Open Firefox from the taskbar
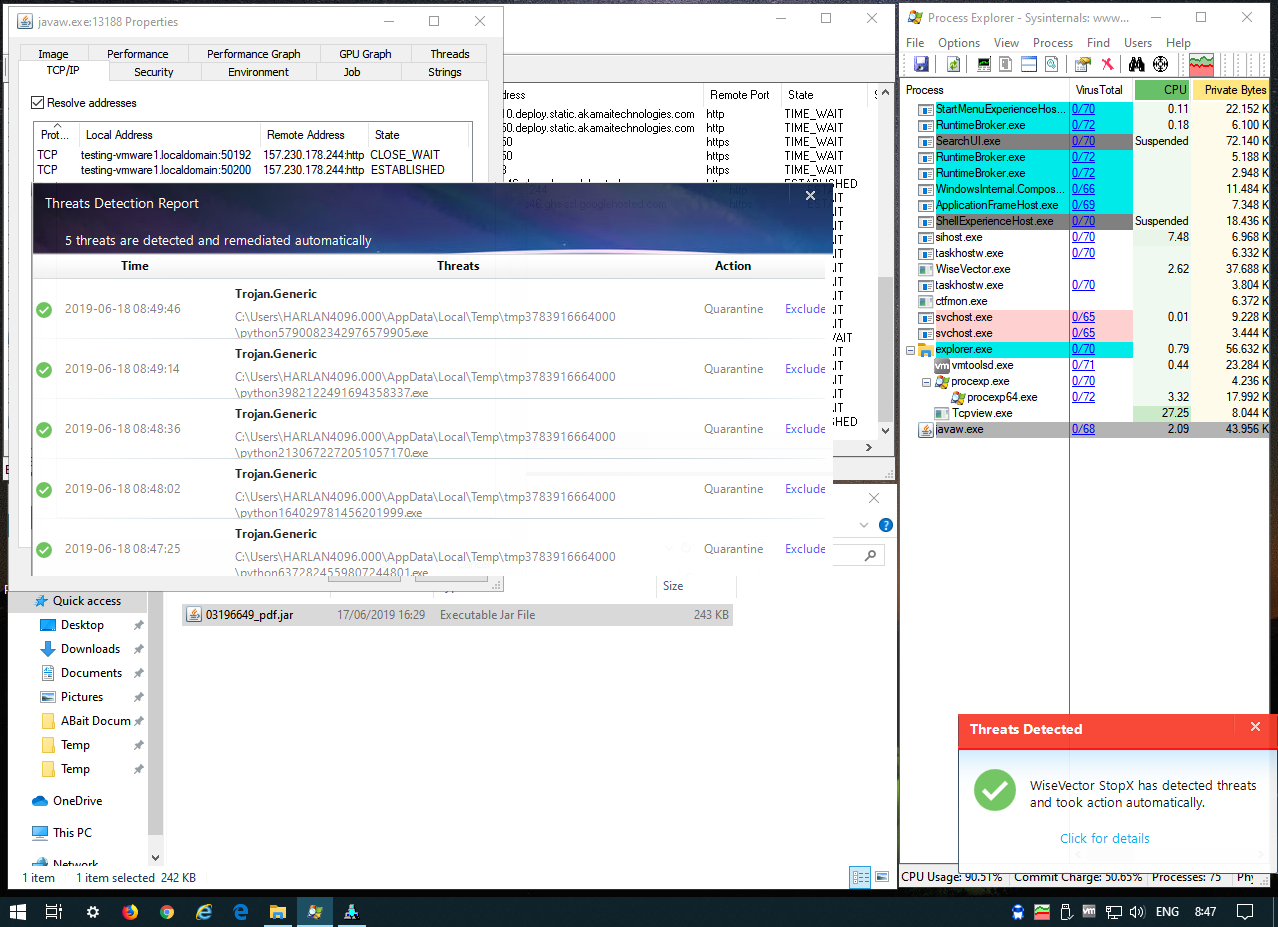Viewport: 1278px width, 927px height. [130, 912]
